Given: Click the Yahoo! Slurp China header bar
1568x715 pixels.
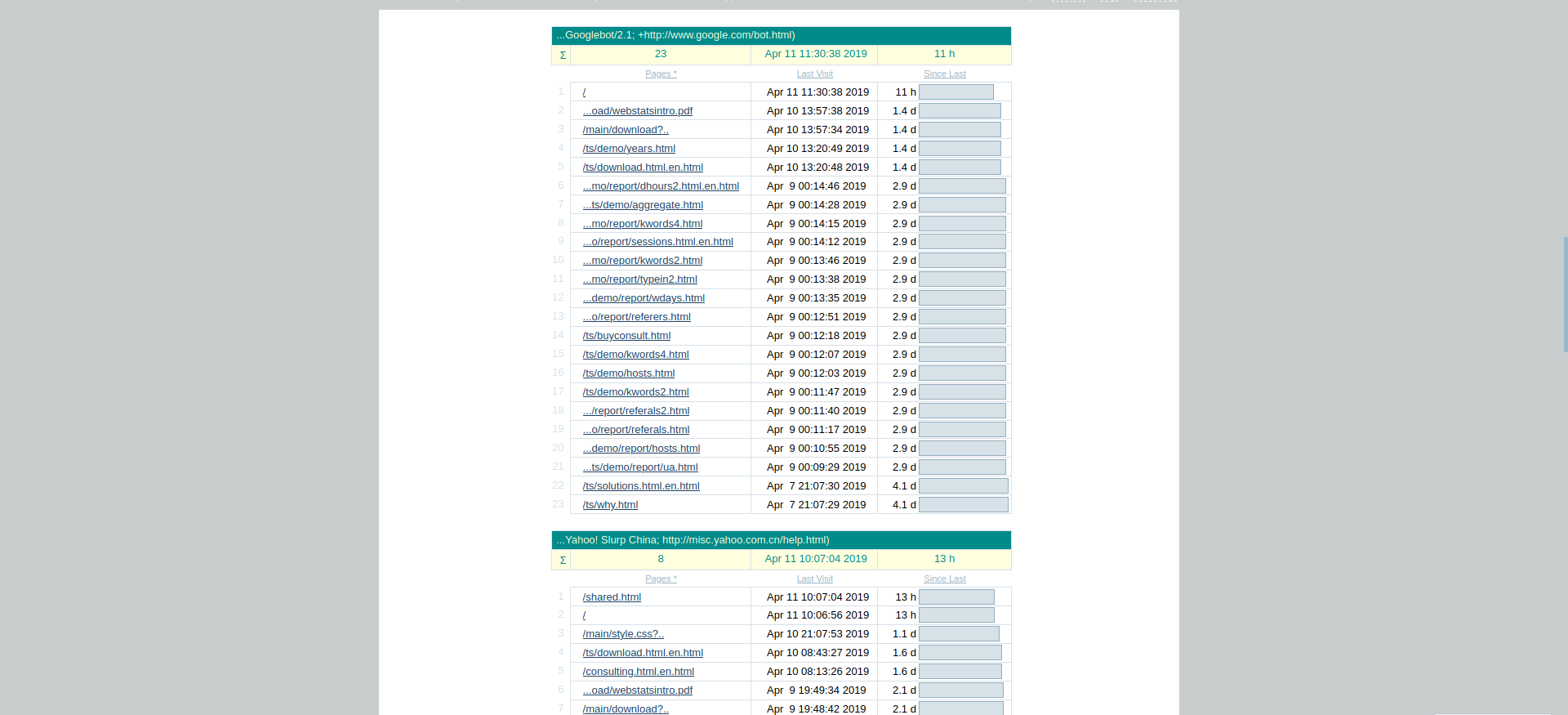Looking at the screenshot, I should 781,540.
